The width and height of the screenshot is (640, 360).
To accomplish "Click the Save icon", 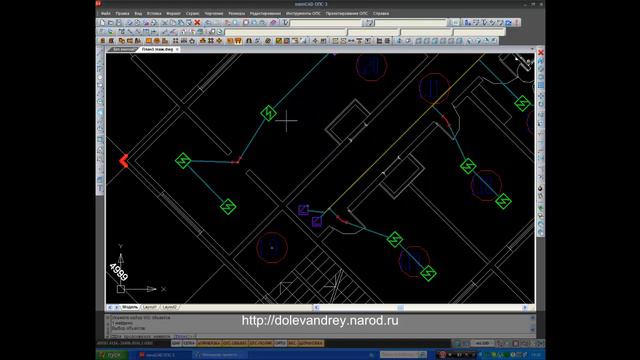I will click(x=118, y=22).
